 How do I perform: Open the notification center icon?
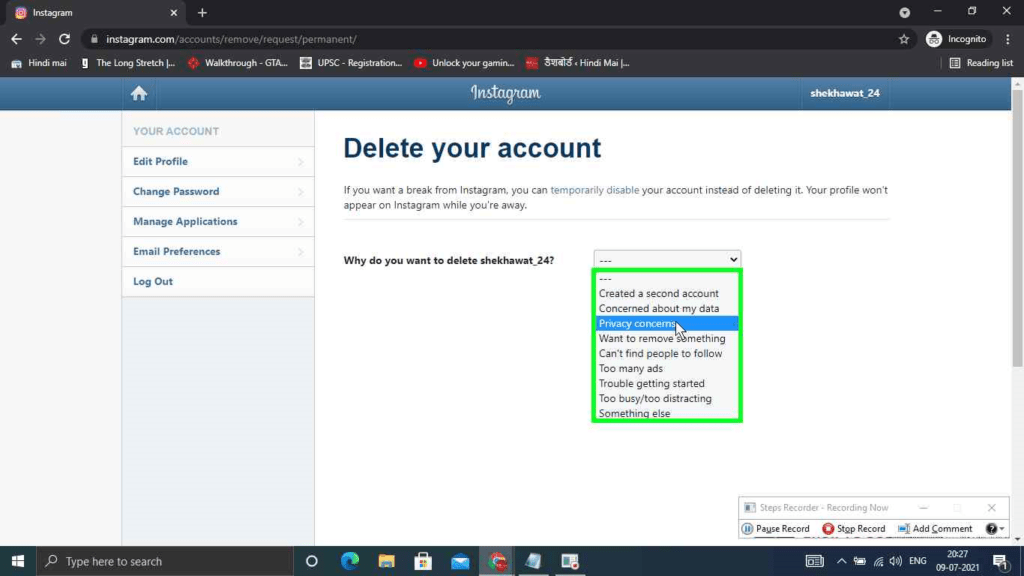1000,561
